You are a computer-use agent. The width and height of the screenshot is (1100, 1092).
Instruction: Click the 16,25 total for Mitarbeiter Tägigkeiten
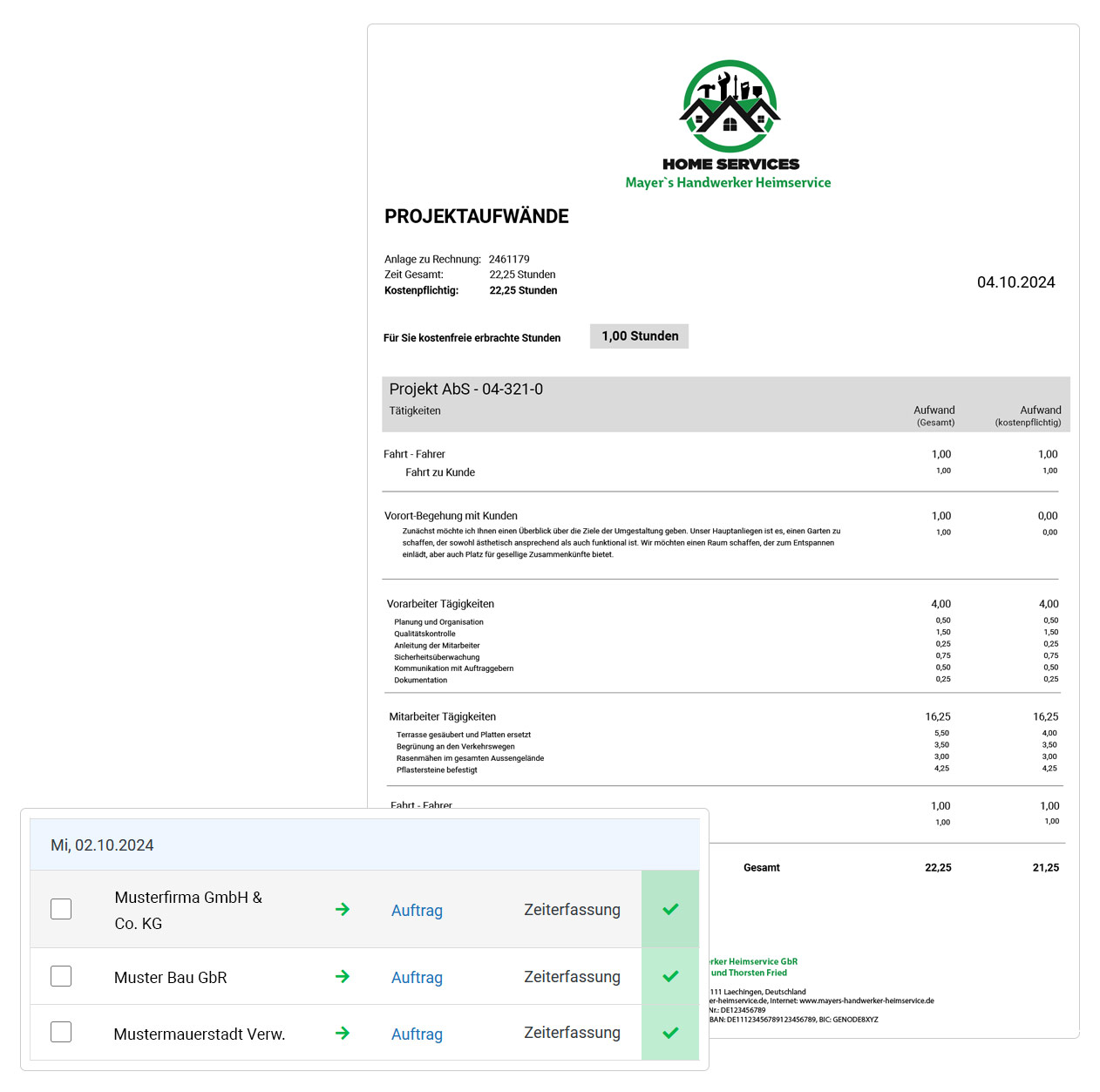pos(938,716)
